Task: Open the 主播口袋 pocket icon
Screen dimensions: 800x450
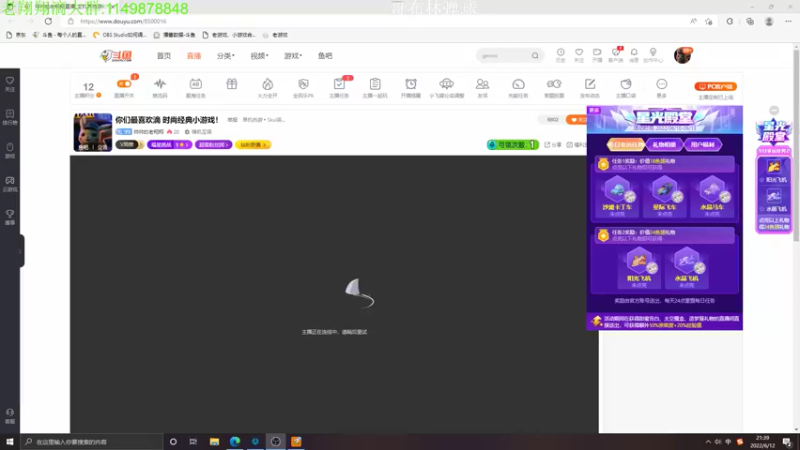Action: [x=626, y=87]
